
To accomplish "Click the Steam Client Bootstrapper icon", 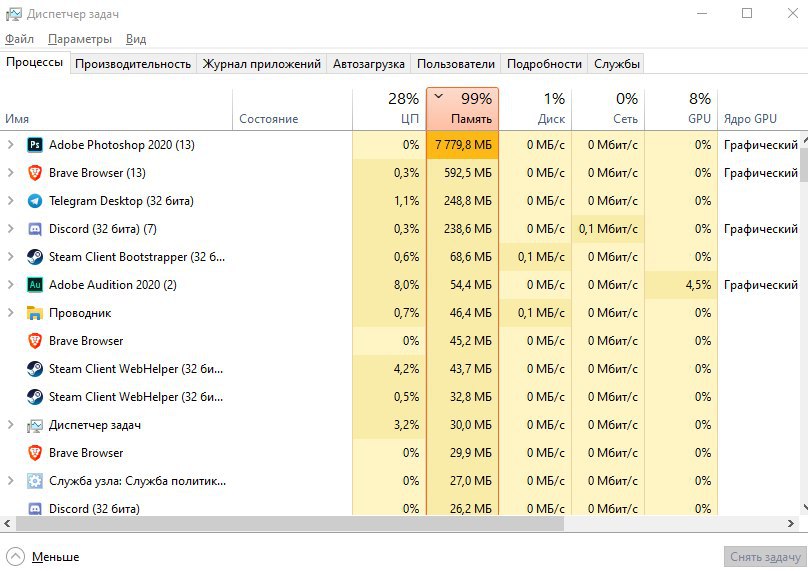I will click(35, 257).
